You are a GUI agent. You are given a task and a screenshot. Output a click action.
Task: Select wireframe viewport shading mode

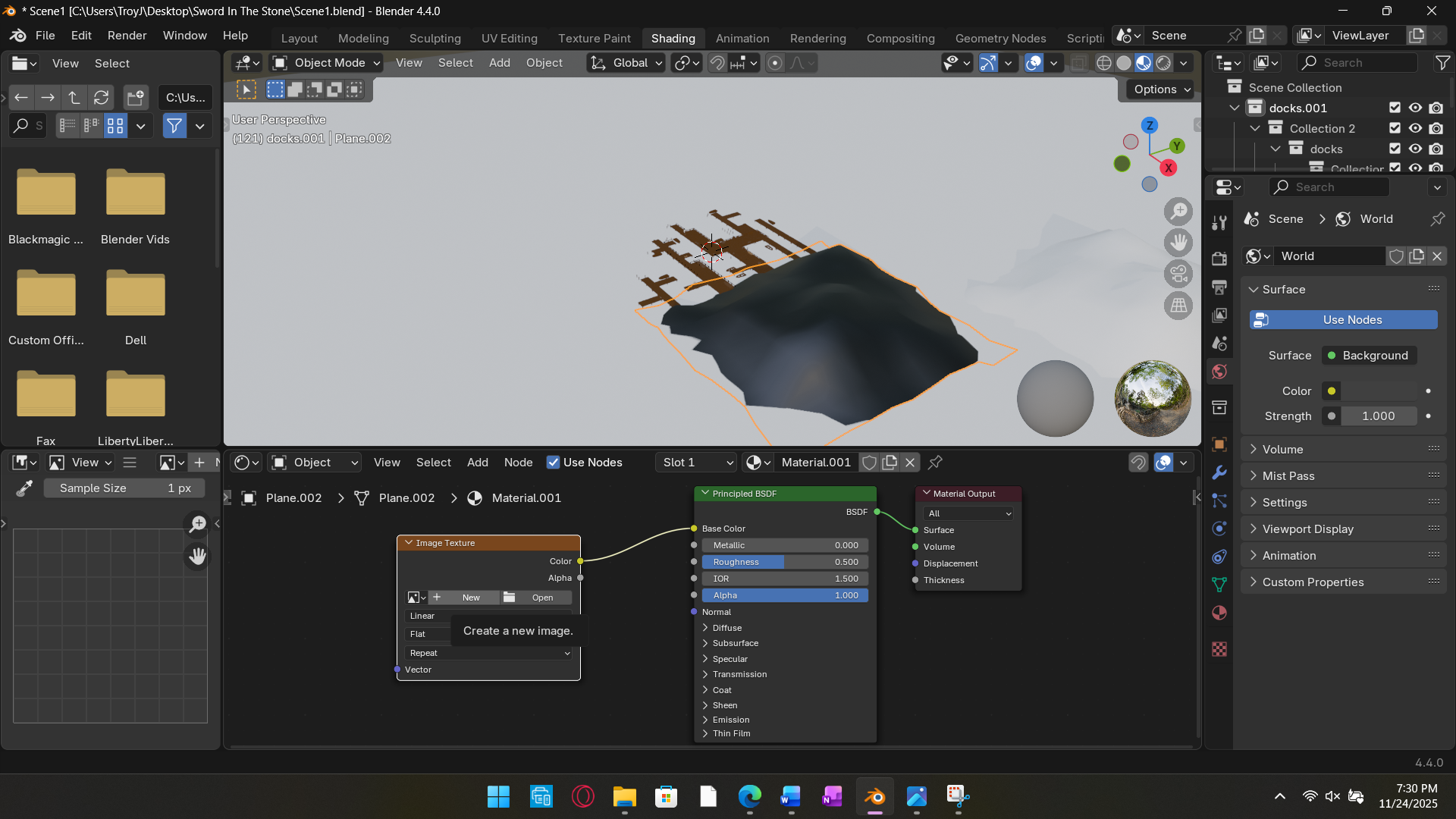click(1104, 63)
